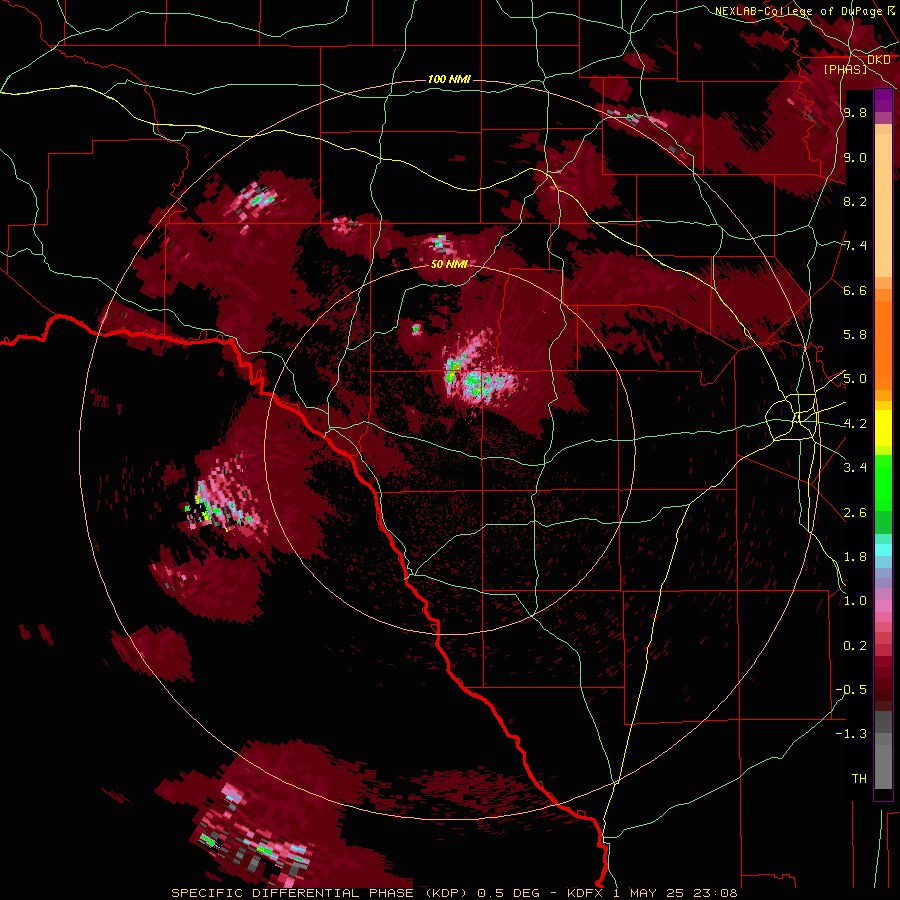Click the small isolated cell inside the 50 NMI ring
This screenshot has height=900, width=900.
coord(416,329)
